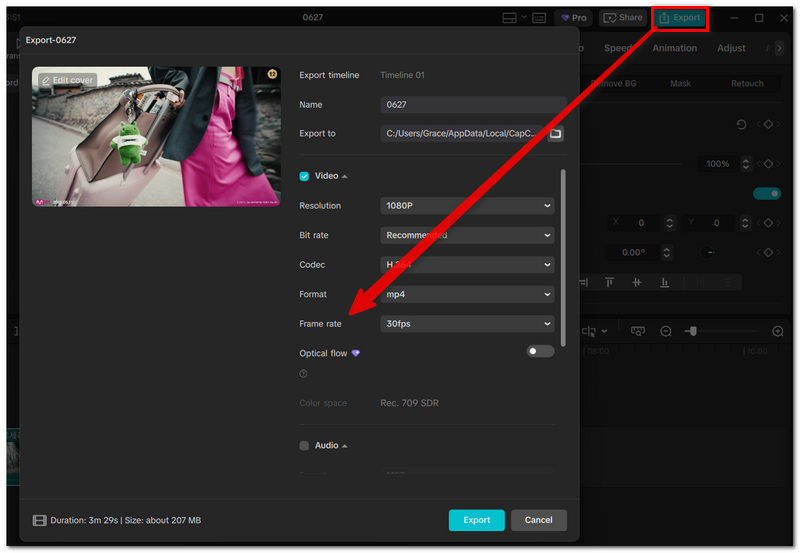Edit the Name field containing 0627
This screenshot has height=553, width=800.
pyautogui.click(x=473, y=105)
